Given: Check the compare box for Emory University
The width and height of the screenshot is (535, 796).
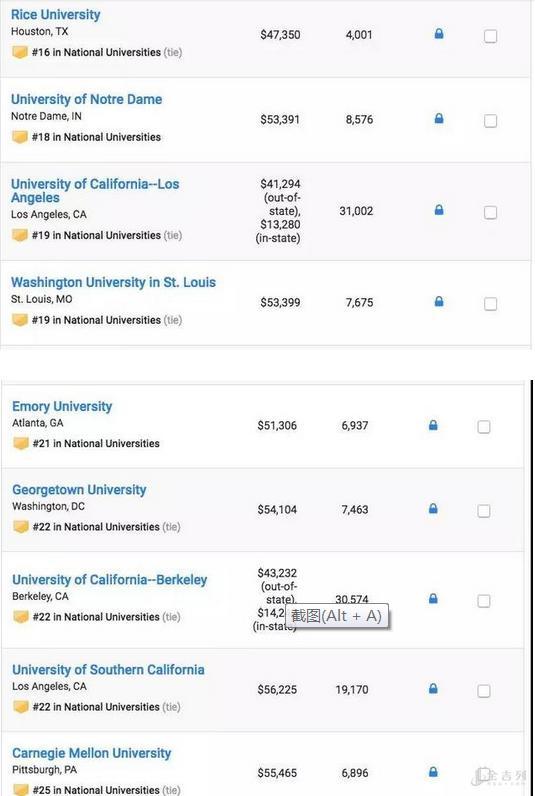Looking at the screenshot, I should point(484,426).
